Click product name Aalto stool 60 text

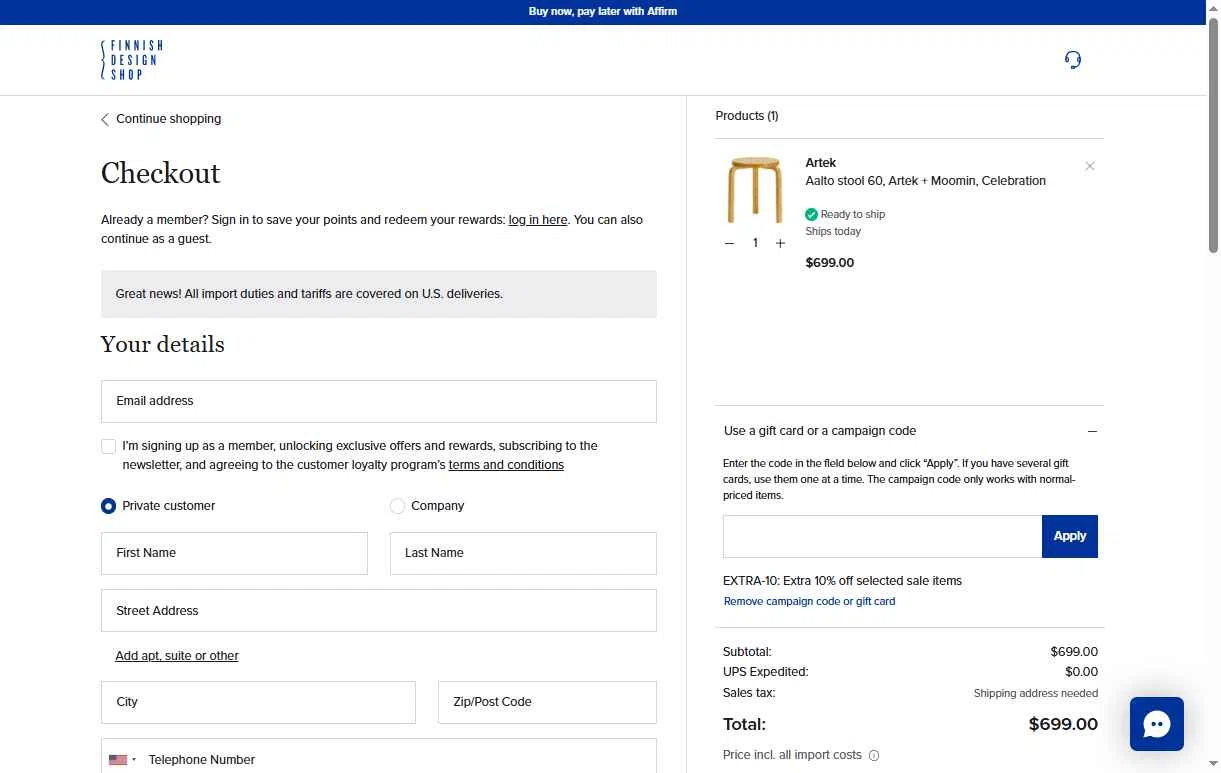[x=925, y=181]
